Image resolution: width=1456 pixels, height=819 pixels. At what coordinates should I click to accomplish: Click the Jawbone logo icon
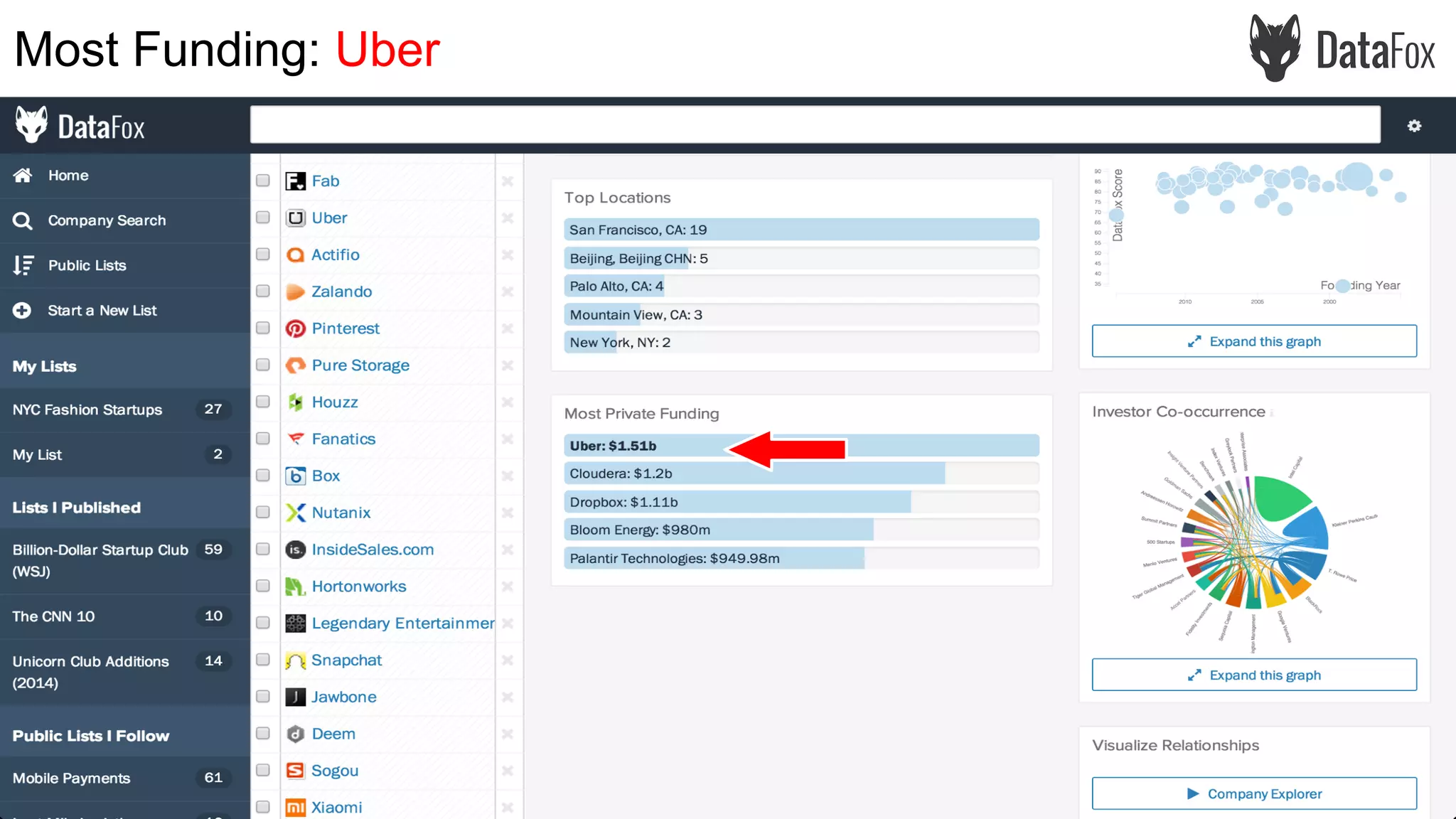click(295, 697)
